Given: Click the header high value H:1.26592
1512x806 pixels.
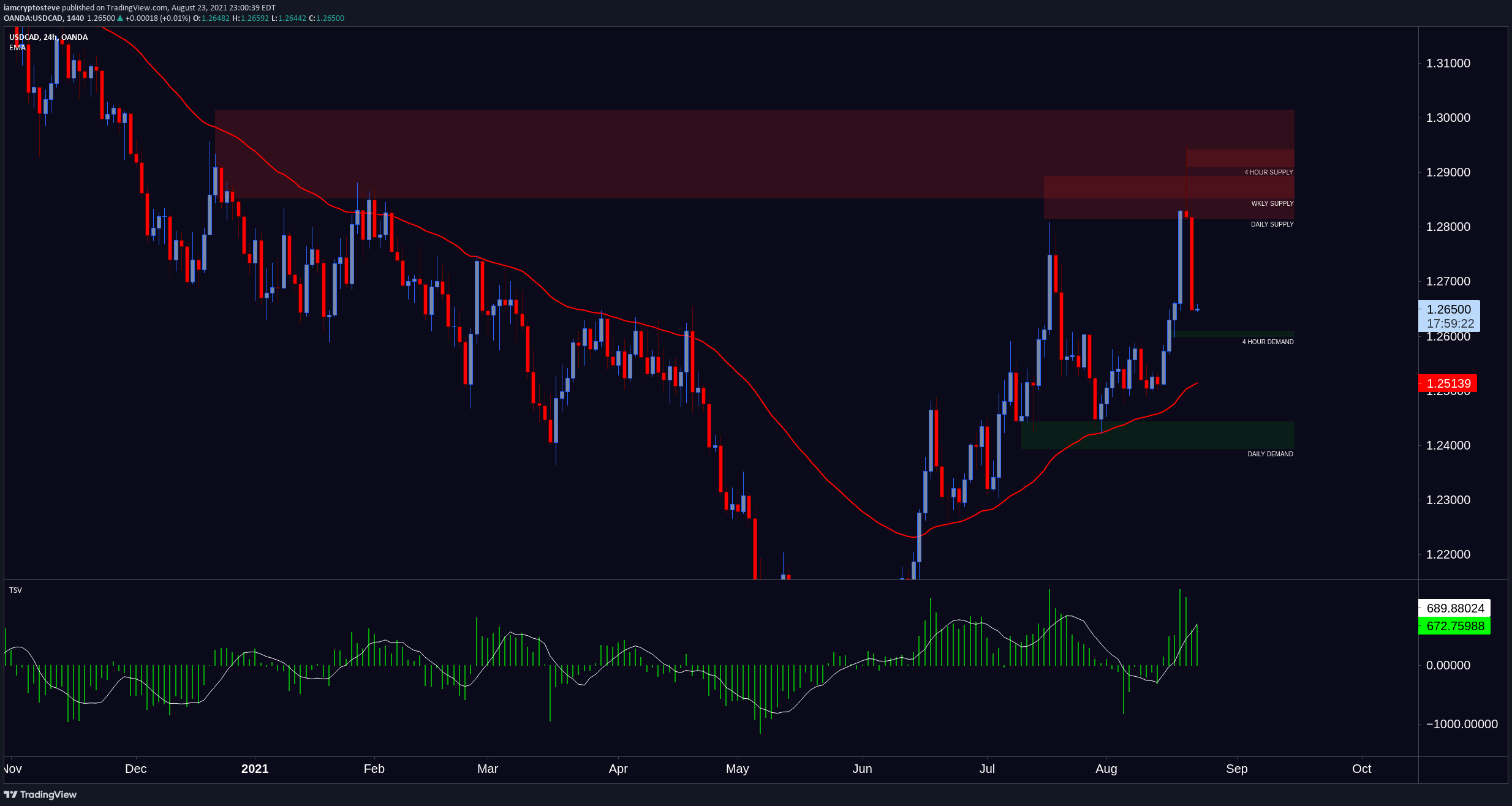Looking at the screenshot, I should point(250,18).
